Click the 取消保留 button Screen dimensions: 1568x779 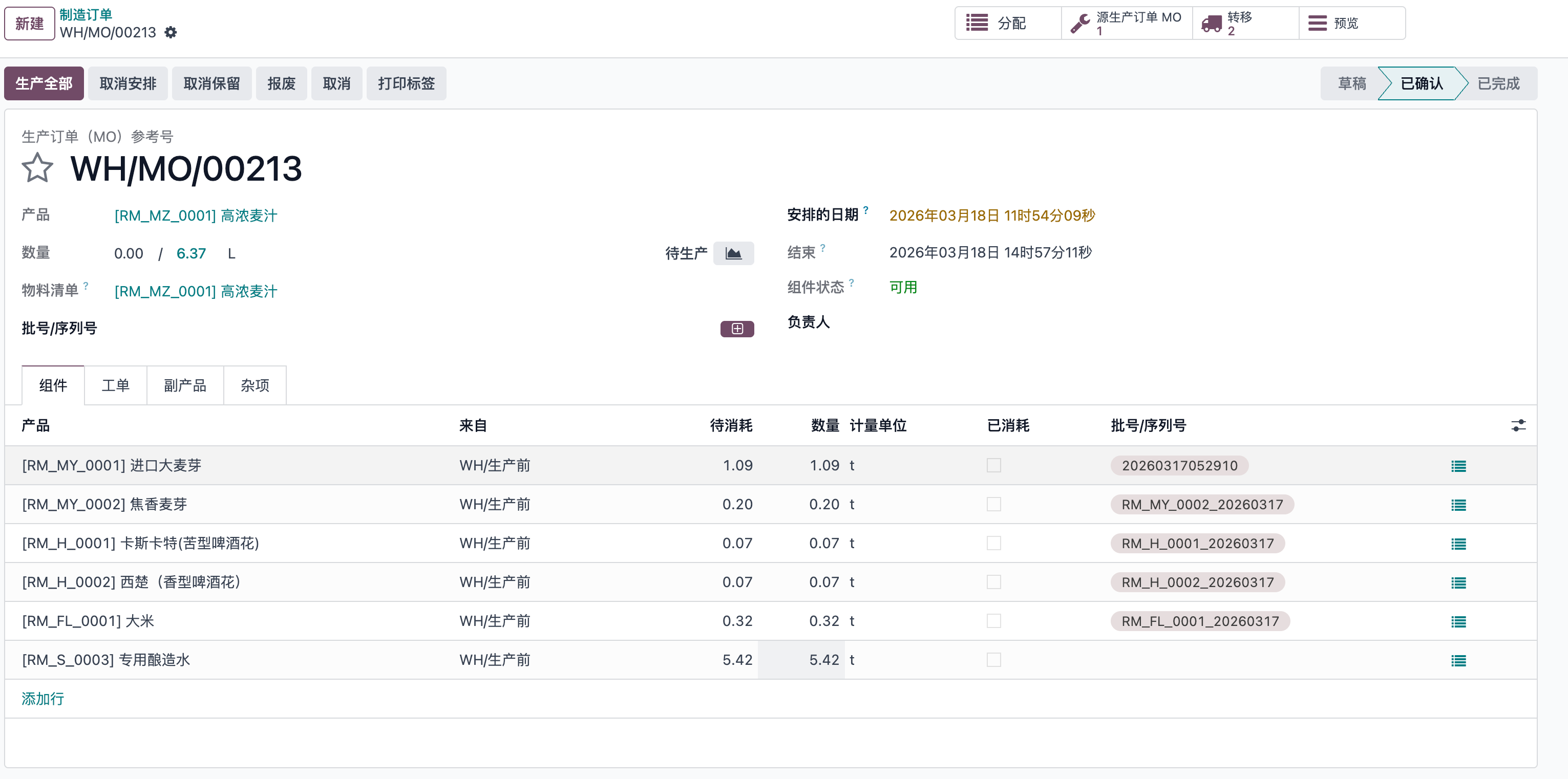coord(212,83)
